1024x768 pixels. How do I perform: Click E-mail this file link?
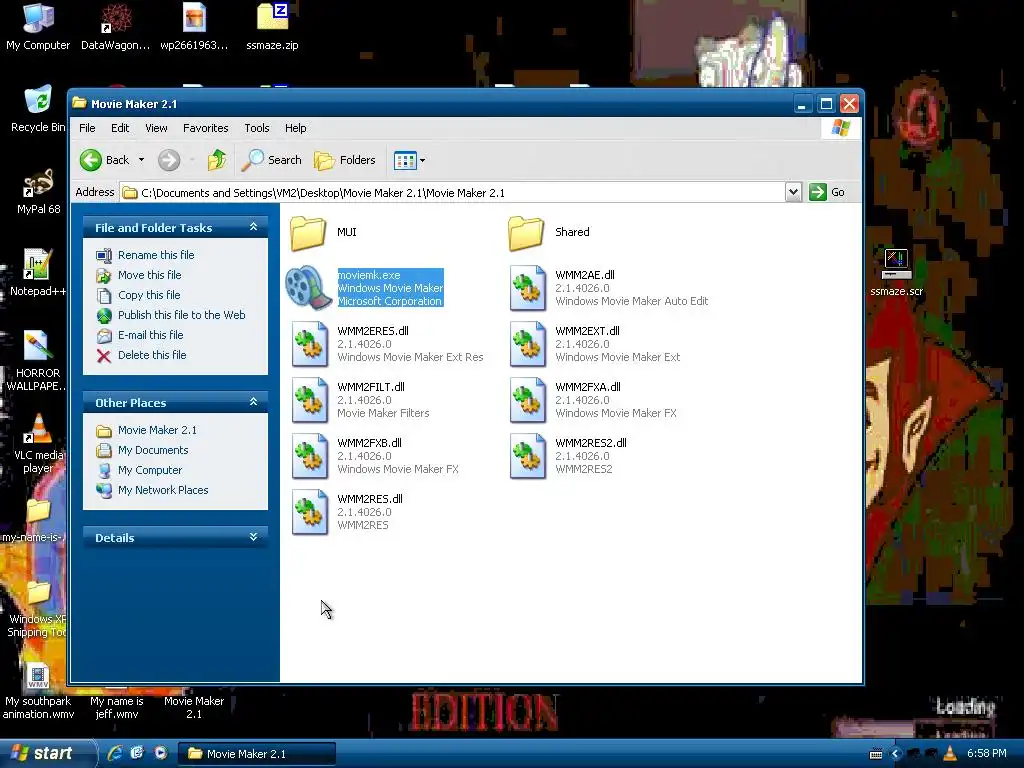point(151,335)
